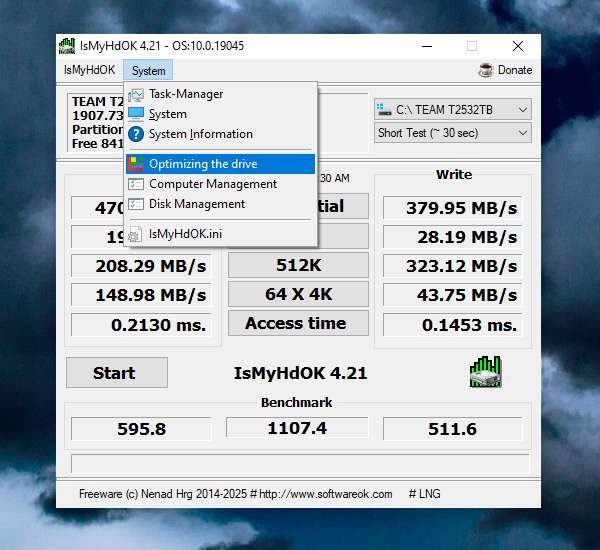This screenshot has height=550, width=600.
Task: Click the Disk Management checklist icon
Action: (136, 204)
